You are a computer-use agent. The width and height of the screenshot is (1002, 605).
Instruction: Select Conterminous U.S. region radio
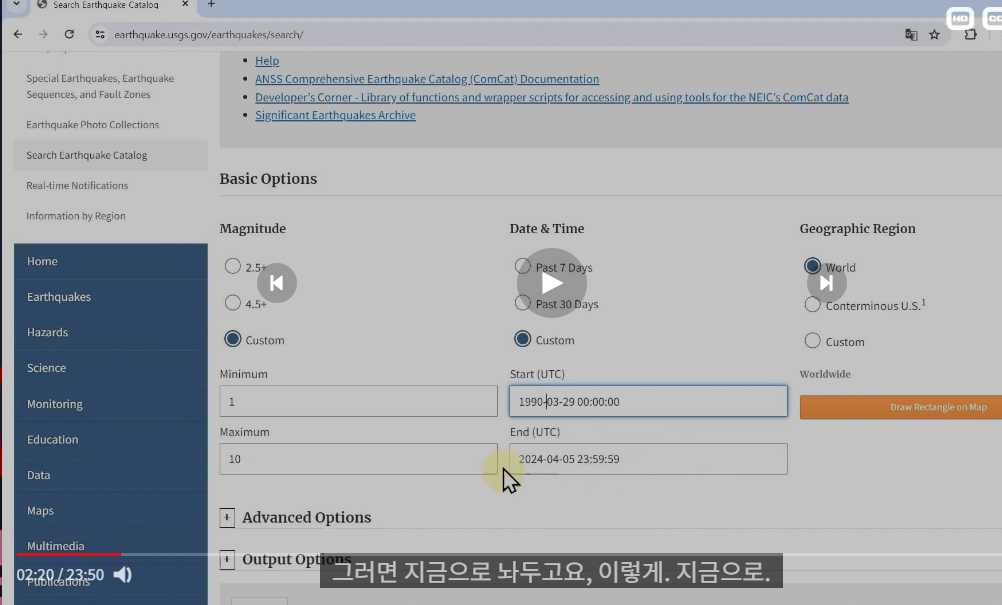tap(812, 305)
